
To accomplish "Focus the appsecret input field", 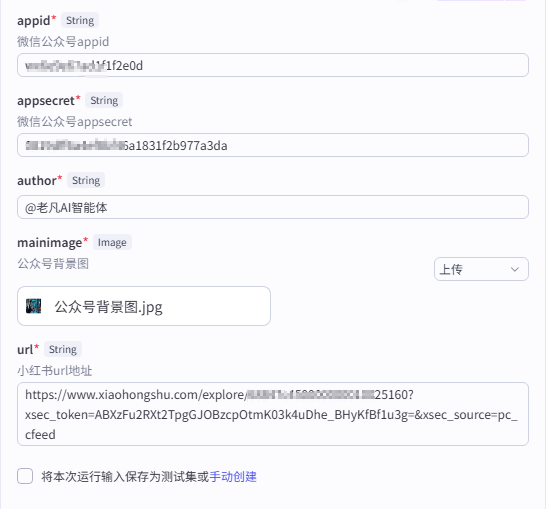I will [x=273, y=145].
